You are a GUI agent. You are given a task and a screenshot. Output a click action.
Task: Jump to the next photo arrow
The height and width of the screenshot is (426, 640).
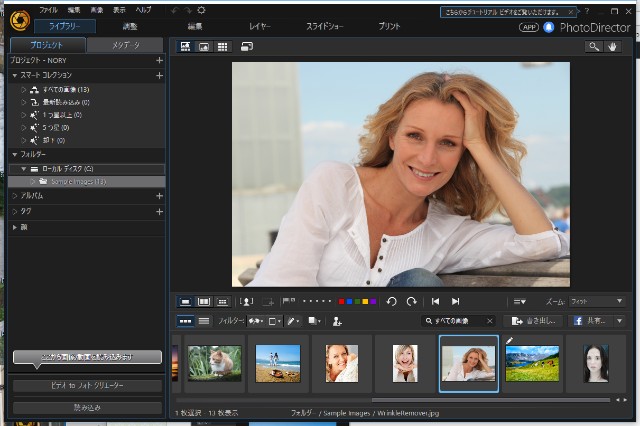point(456,301)
